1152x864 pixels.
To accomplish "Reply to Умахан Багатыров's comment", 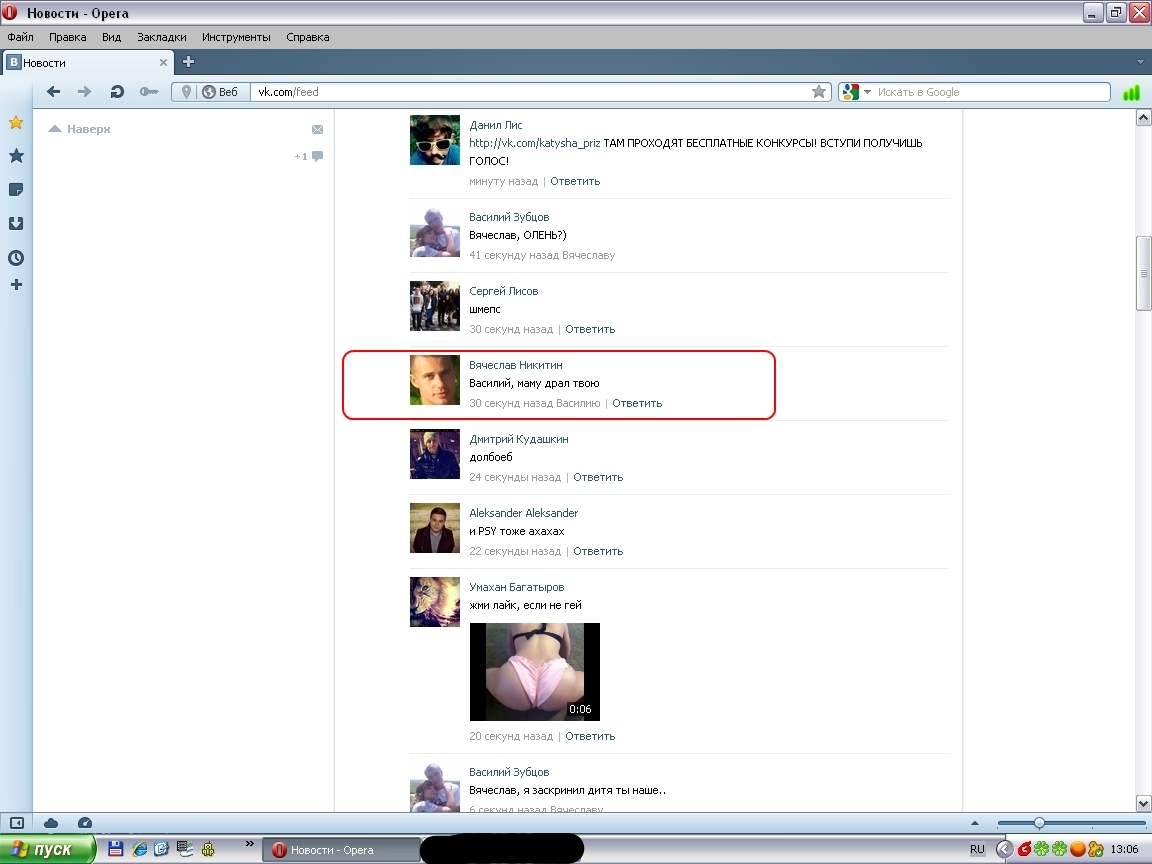I will [590, 736].
